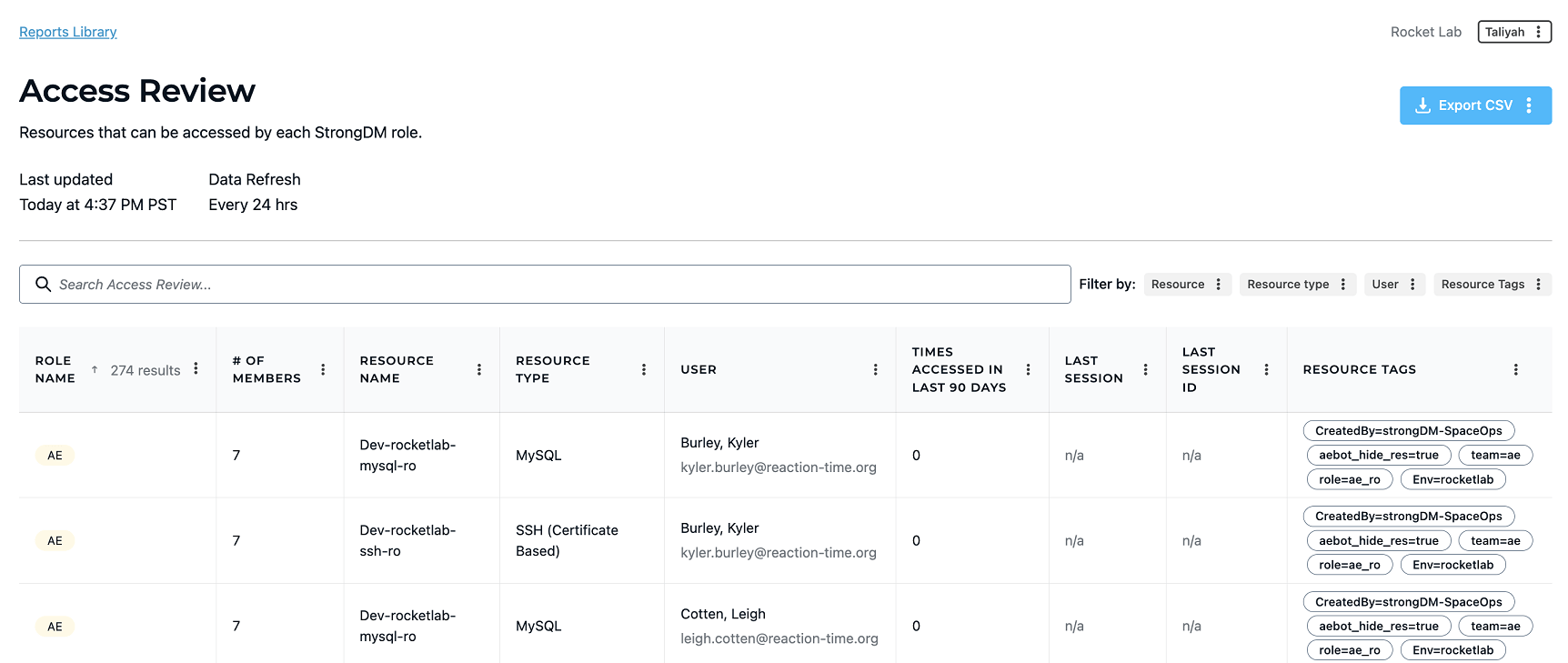Open the Resource Type column kebab menu
The image size is (1568, 663).
[x=644, y=369]
